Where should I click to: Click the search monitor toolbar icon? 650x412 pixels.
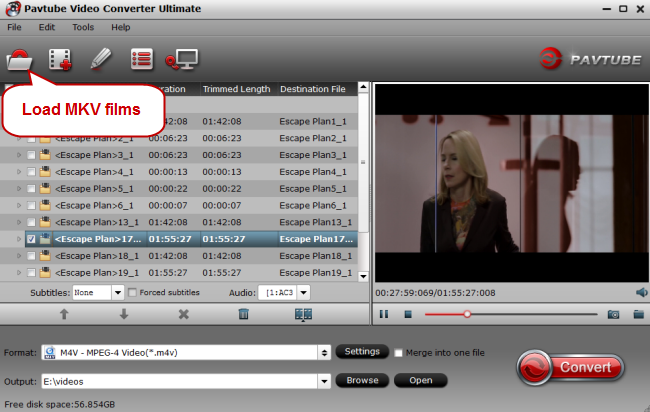182,59
